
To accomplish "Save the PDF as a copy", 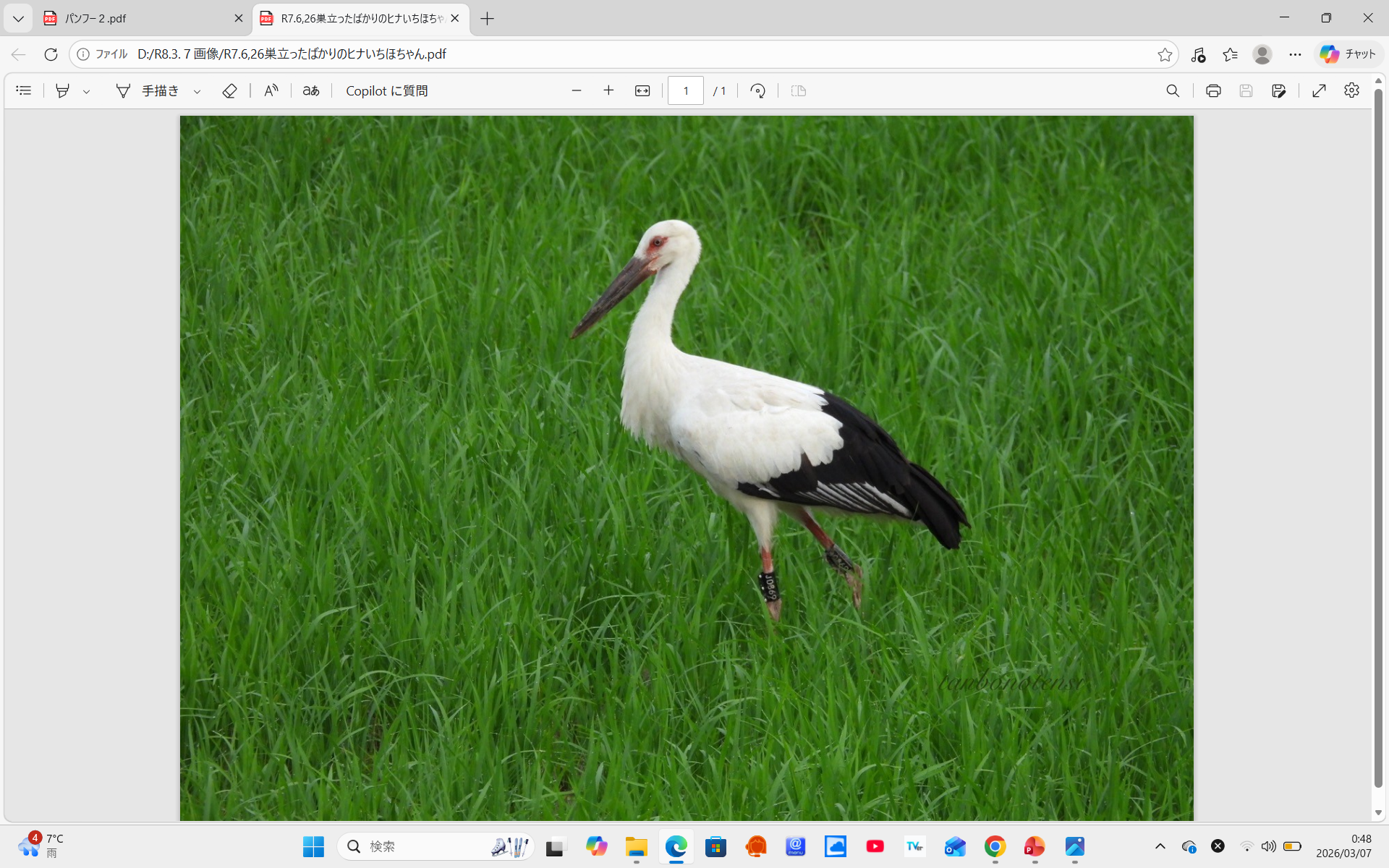I will (1278, 90).
